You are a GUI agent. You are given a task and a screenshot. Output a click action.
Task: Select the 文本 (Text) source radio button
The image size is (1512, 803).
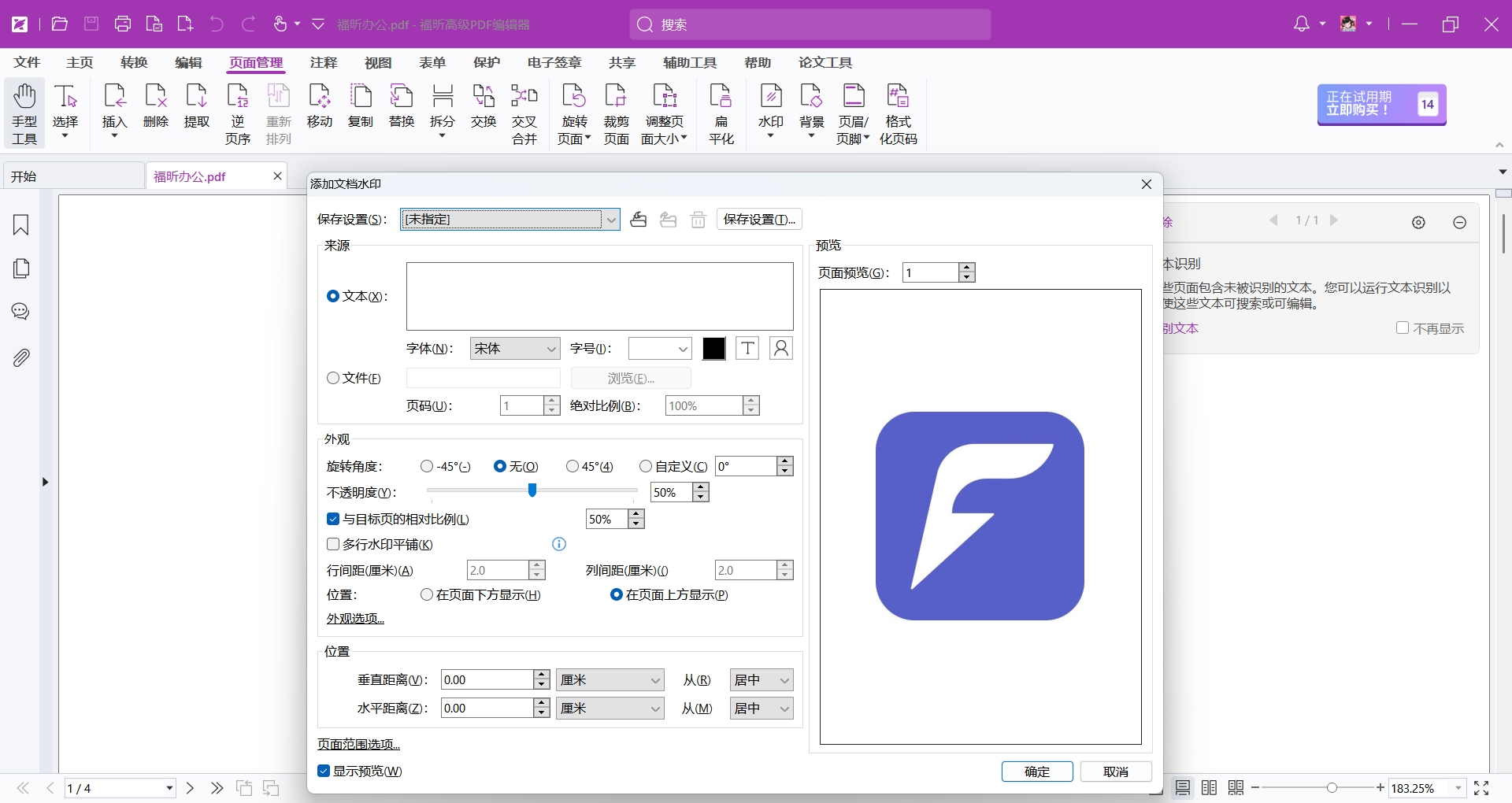point(333,296)
